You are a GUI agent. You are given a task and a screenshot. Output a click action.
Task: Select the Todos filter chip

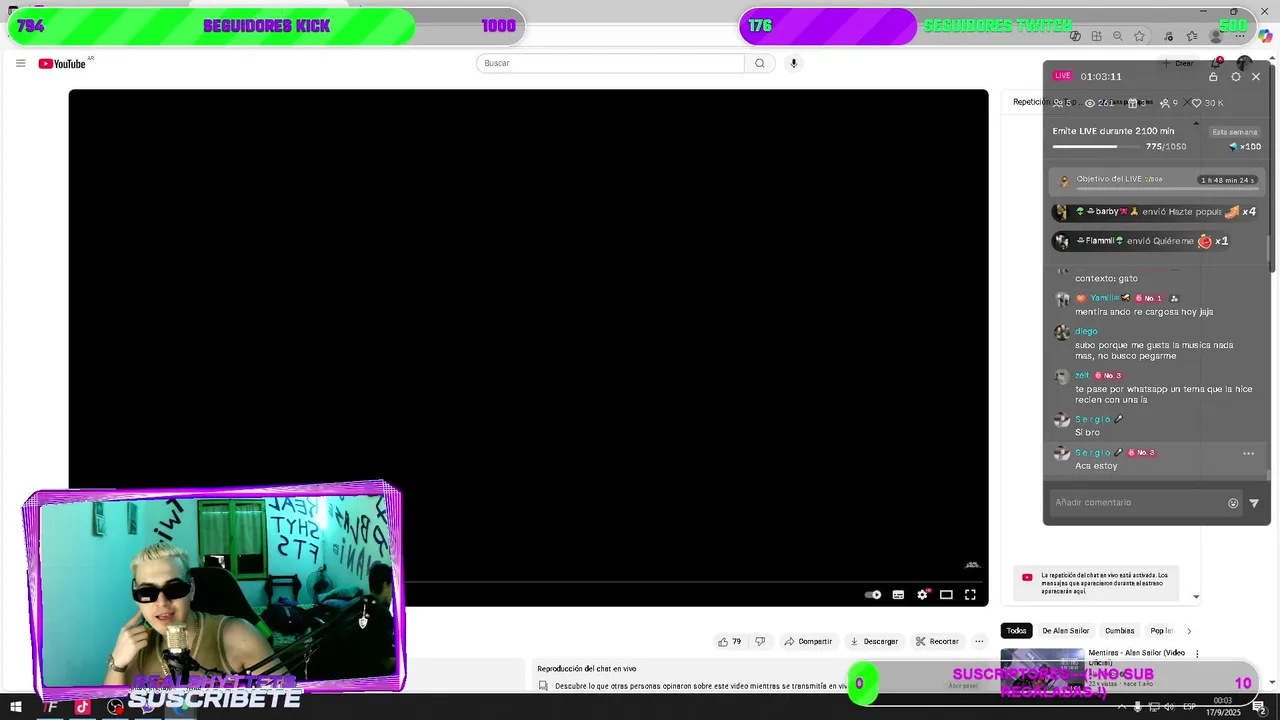pos(1016,631)
